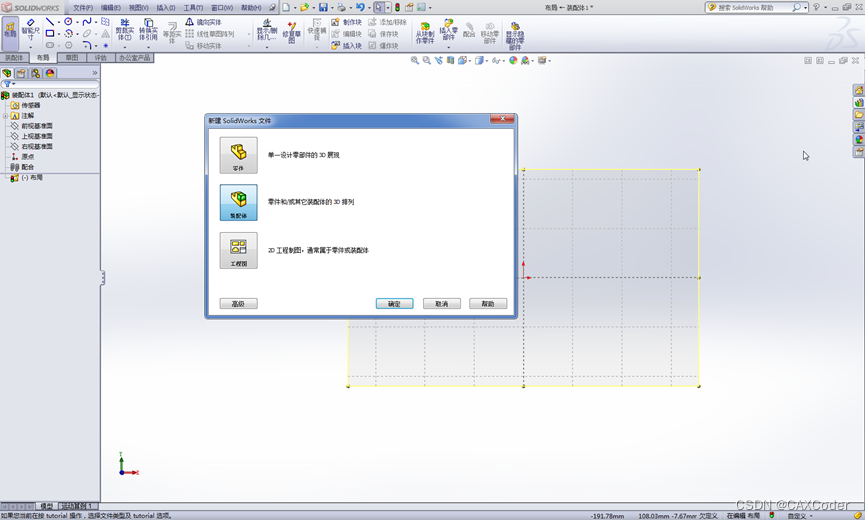Pick the 工程图 (Drawing) document type button

[238, 250]
